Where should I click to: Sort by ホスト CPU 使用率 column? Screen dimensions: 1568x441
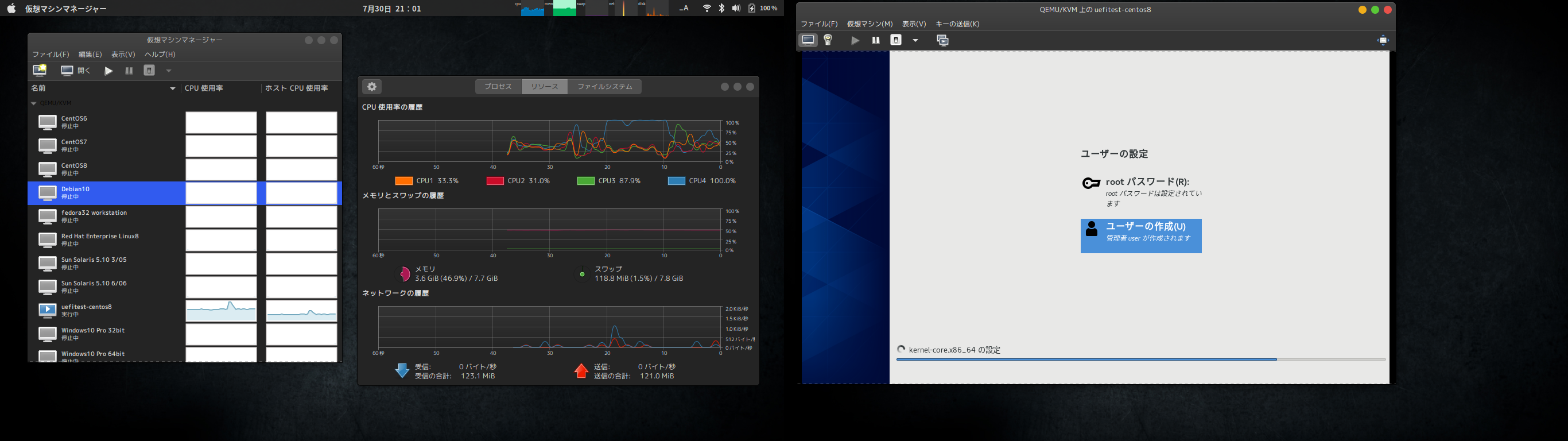click(x=301, y=88)
